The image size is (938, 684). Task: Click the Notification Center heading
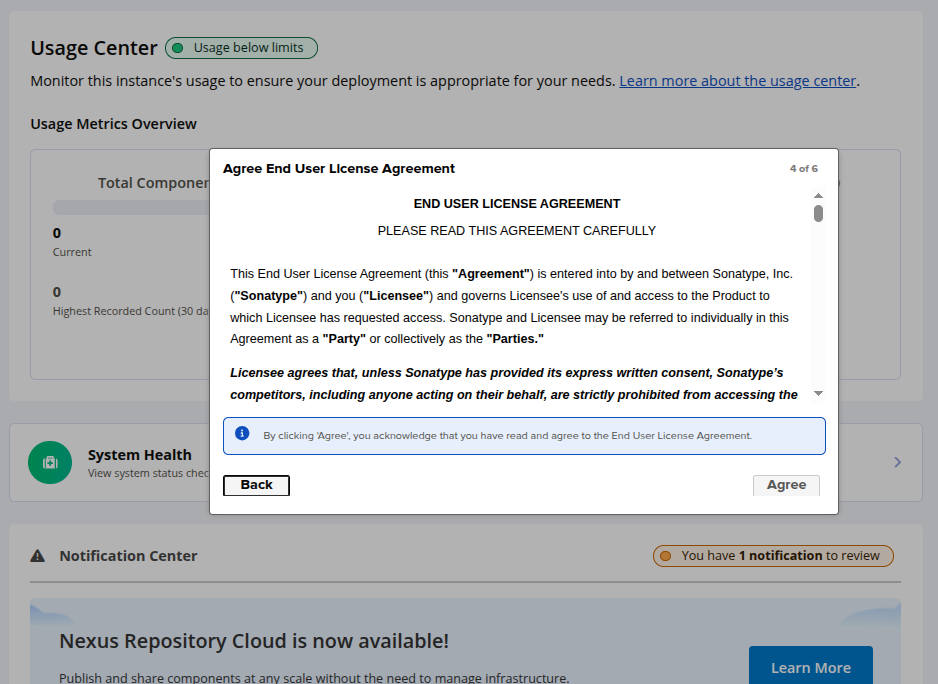pos(128,556)
